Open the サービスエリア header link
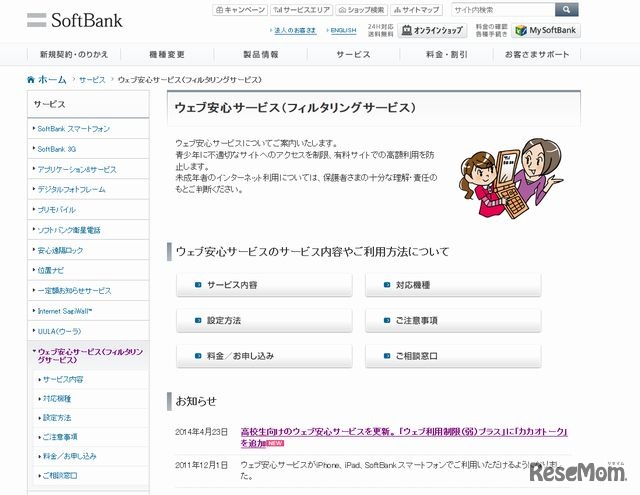The width and height of the screenshot is (640, 495). pyautogui.click(x=302, y=10)
